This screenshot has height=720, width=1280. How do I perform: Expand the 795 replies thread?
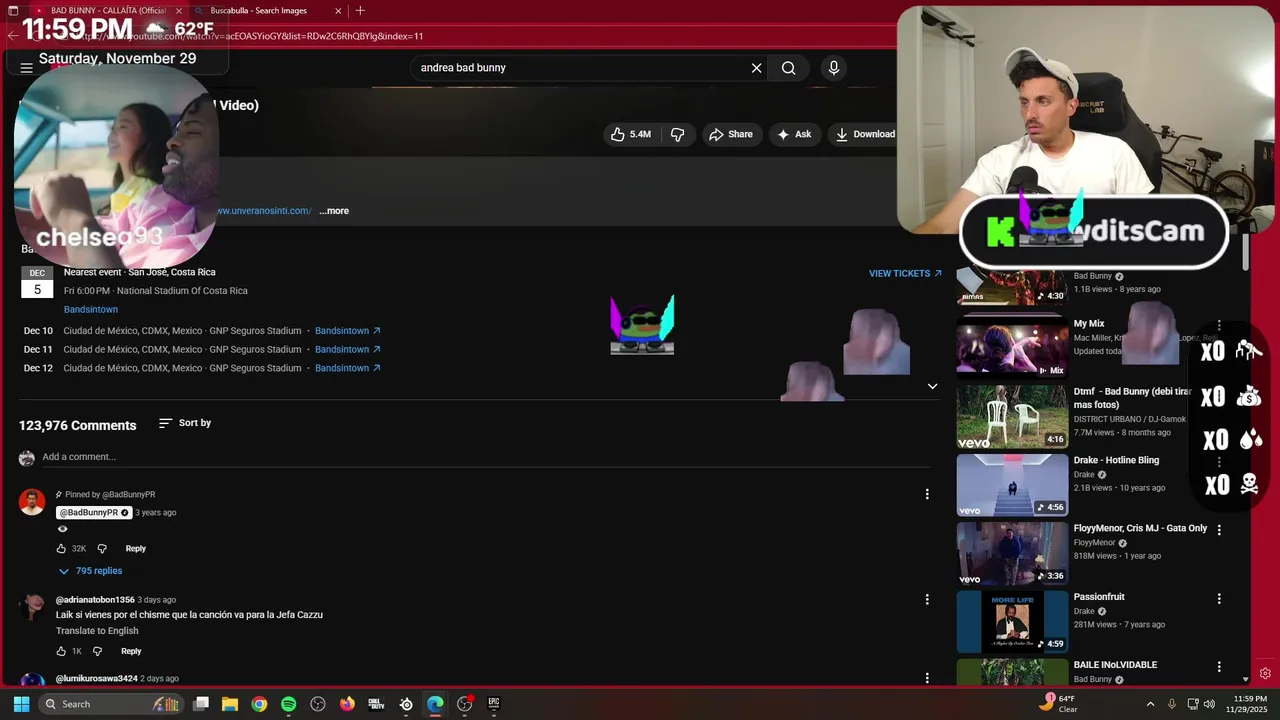pos(90,571)
